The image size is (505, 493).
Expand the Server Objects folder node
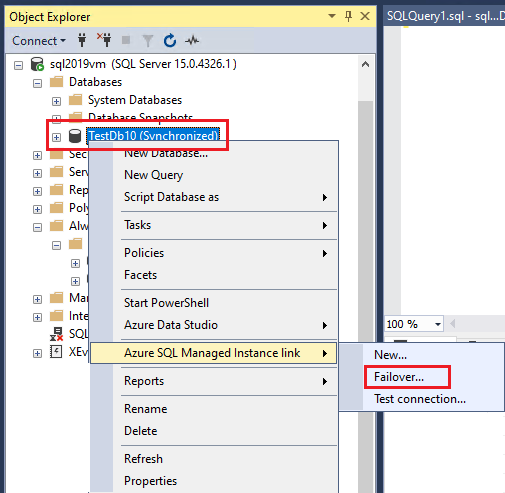(37, 173)
